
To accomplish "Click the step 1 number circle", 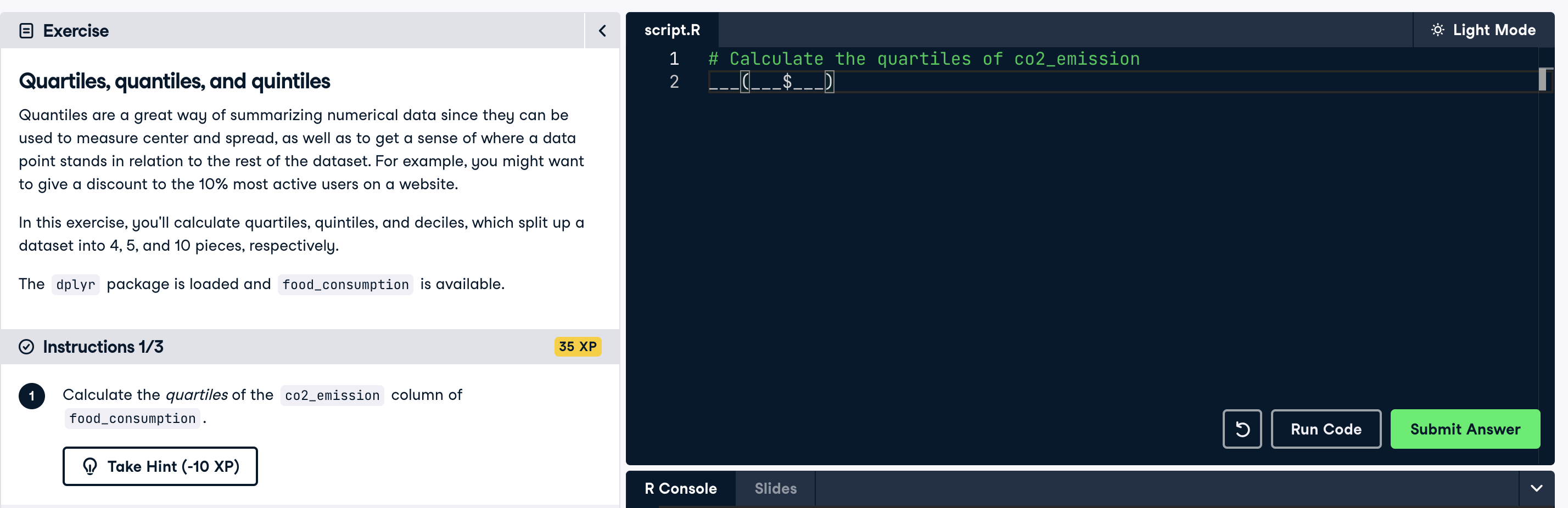I will pos(32,396).
